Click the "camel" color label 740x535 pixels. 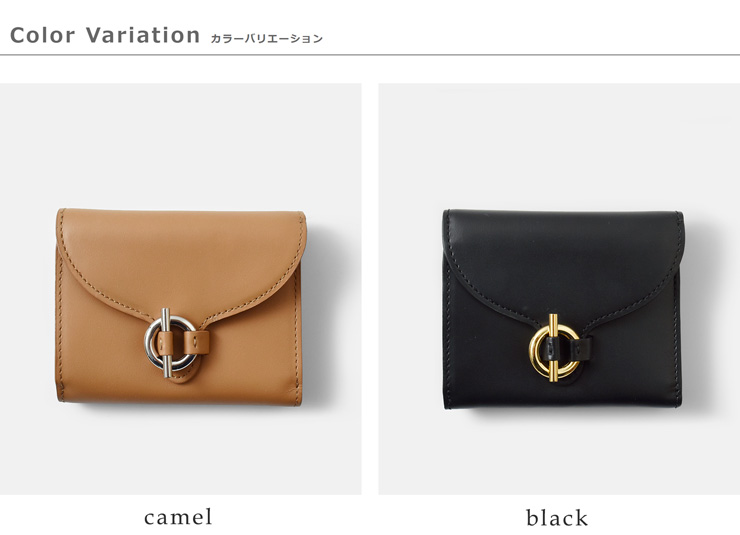click(178, 517)
